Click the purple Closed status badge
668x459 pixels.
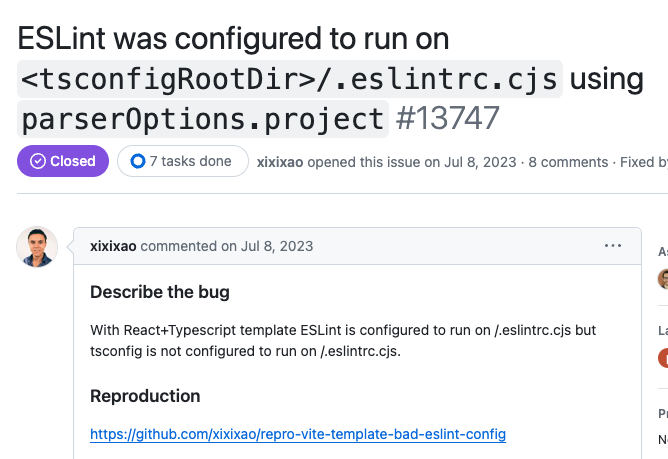coord(63,161)
